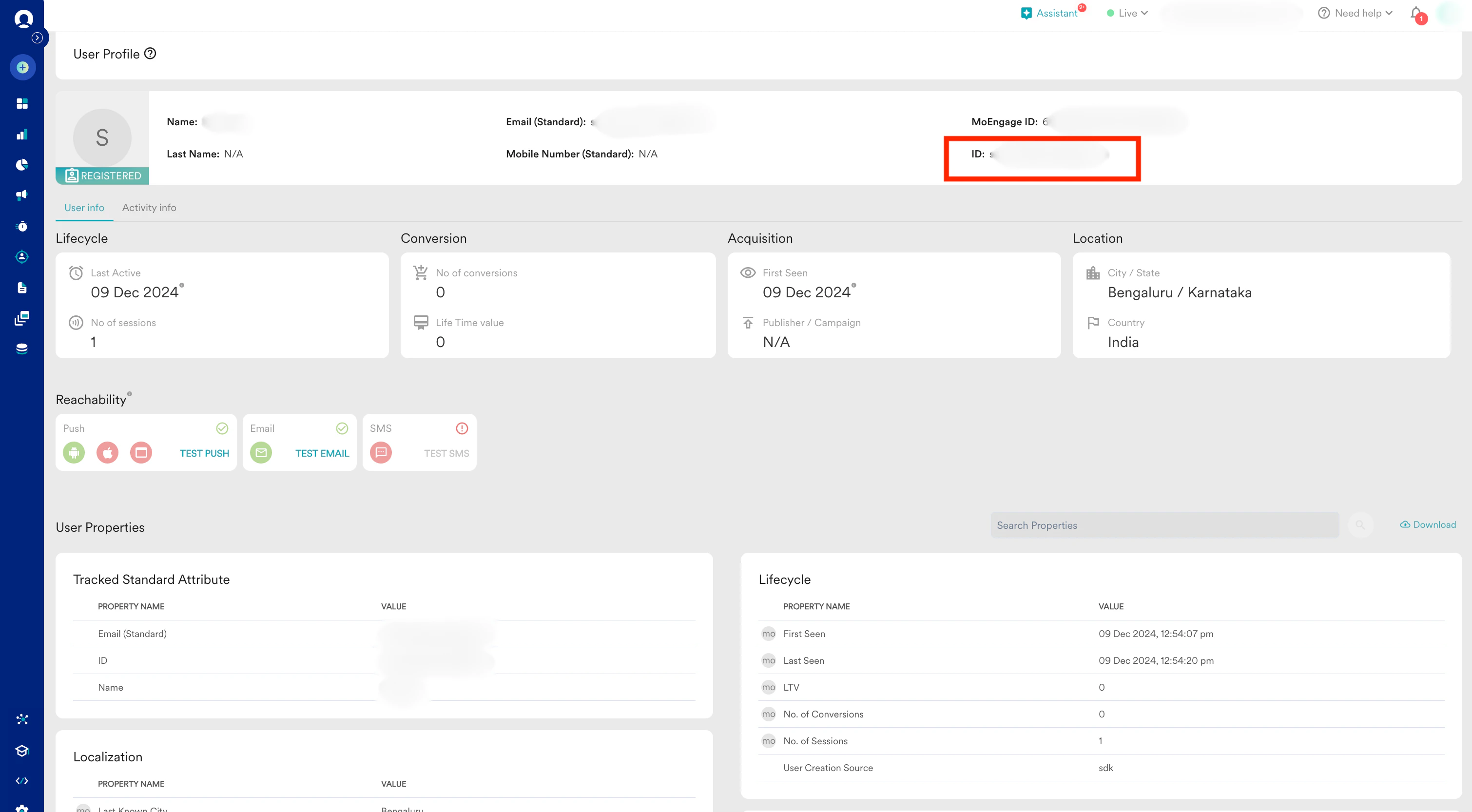
Task: Open the megaphone Campaigns sidebar icon
Action: tap(22, 195)
